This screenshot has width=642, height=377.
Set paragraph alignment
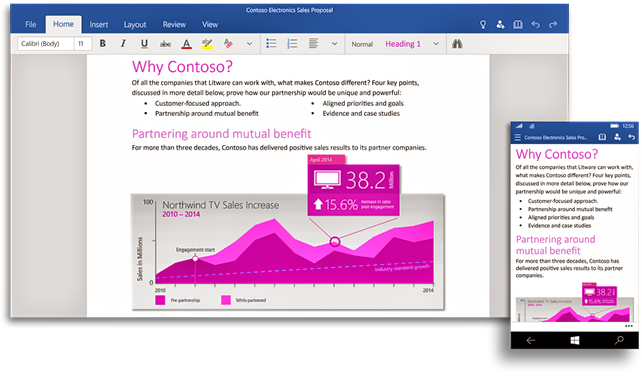314,43
